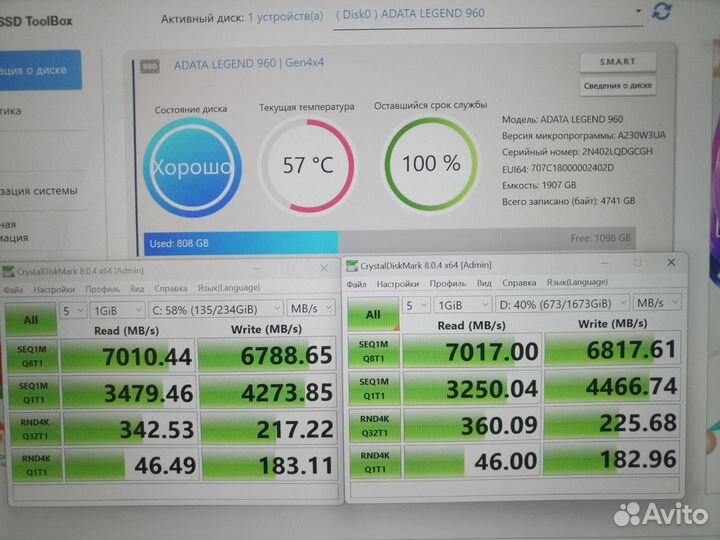
Task: Open MB/s unit dropdown in right CrystalDiskMark
Action: click(657, 303)
